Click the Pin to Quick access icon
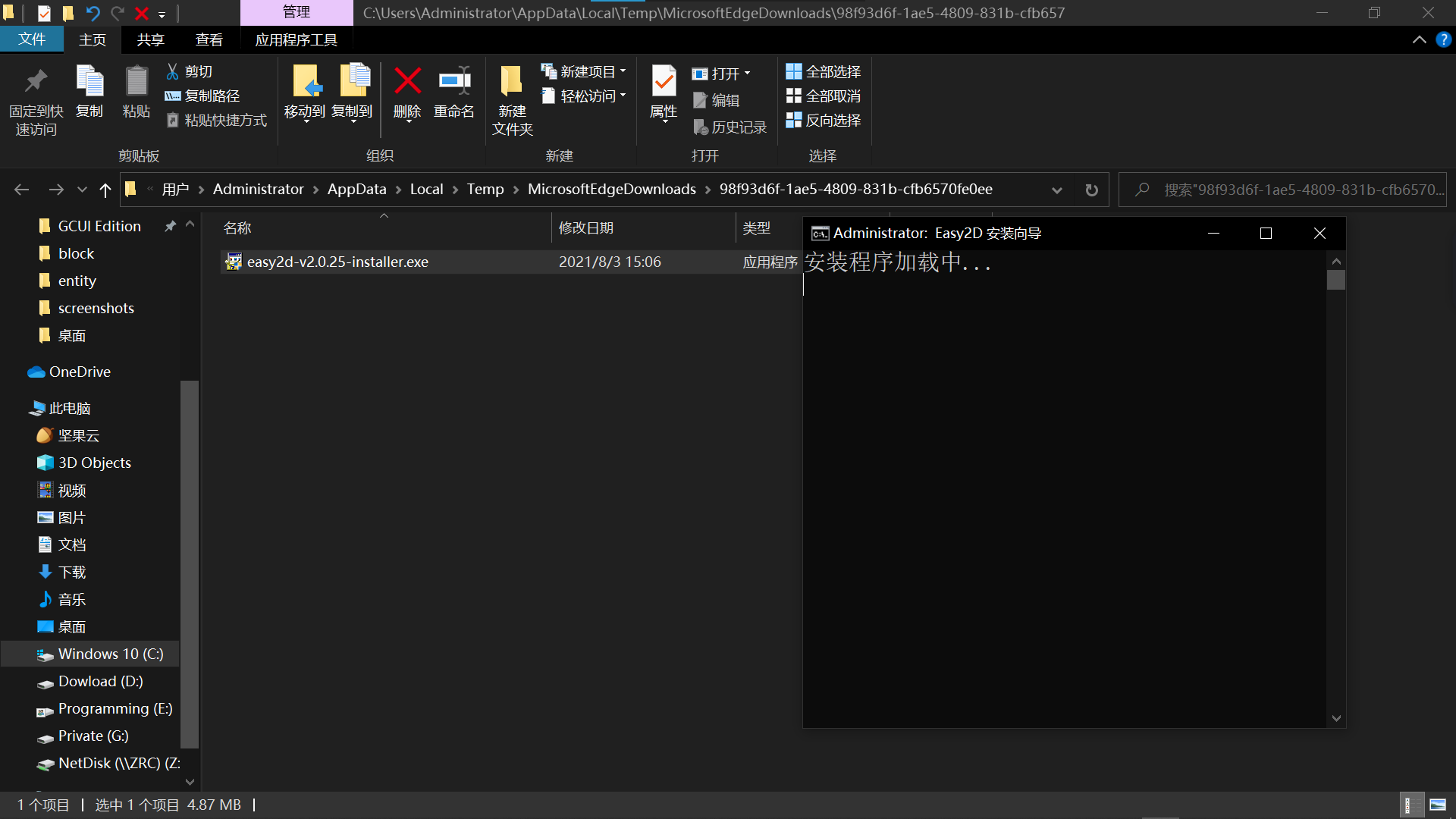The height and width of the screenshot is (819, 1456). (36, 99)
